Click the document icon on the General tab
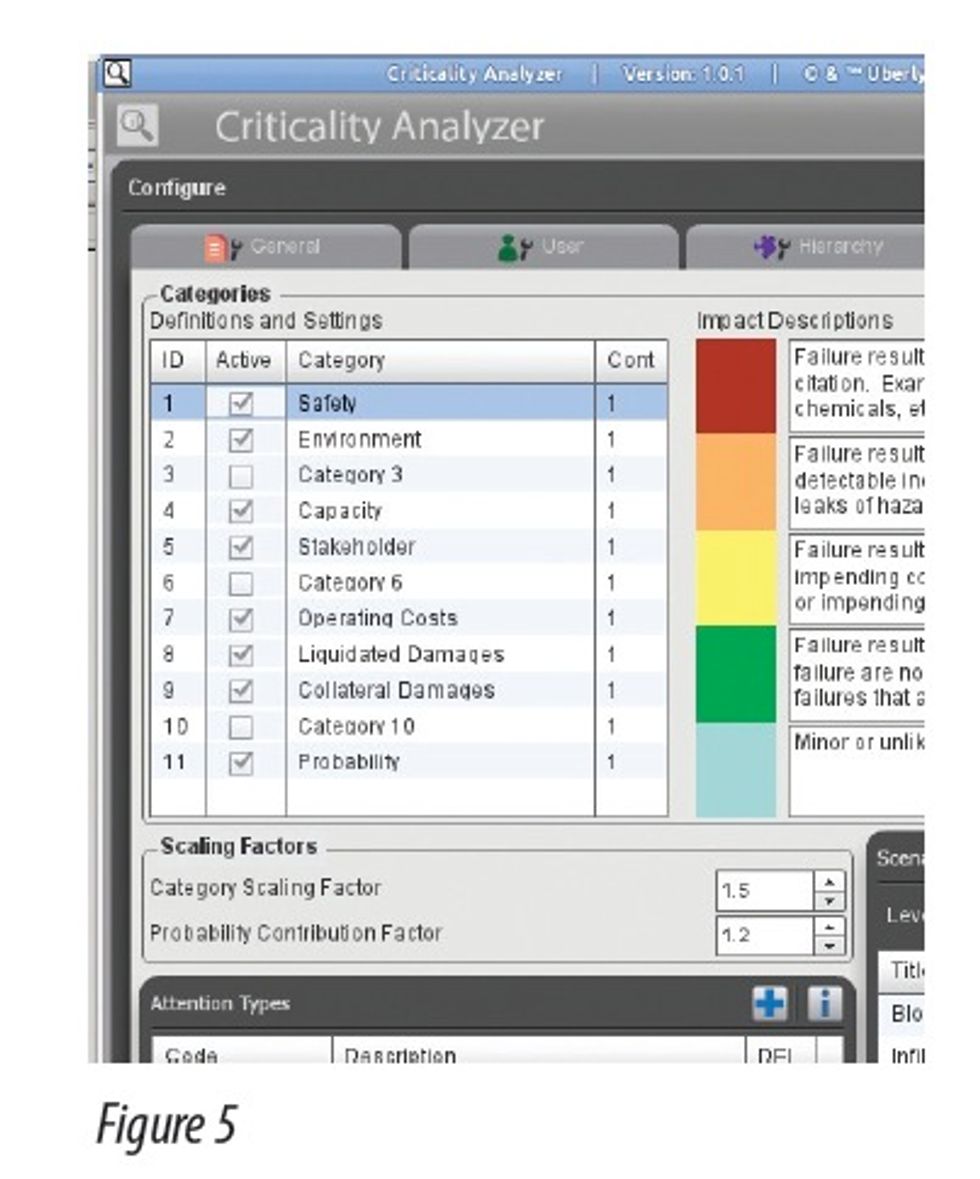This screenshot has width=980, height=1179. point(216,247)
